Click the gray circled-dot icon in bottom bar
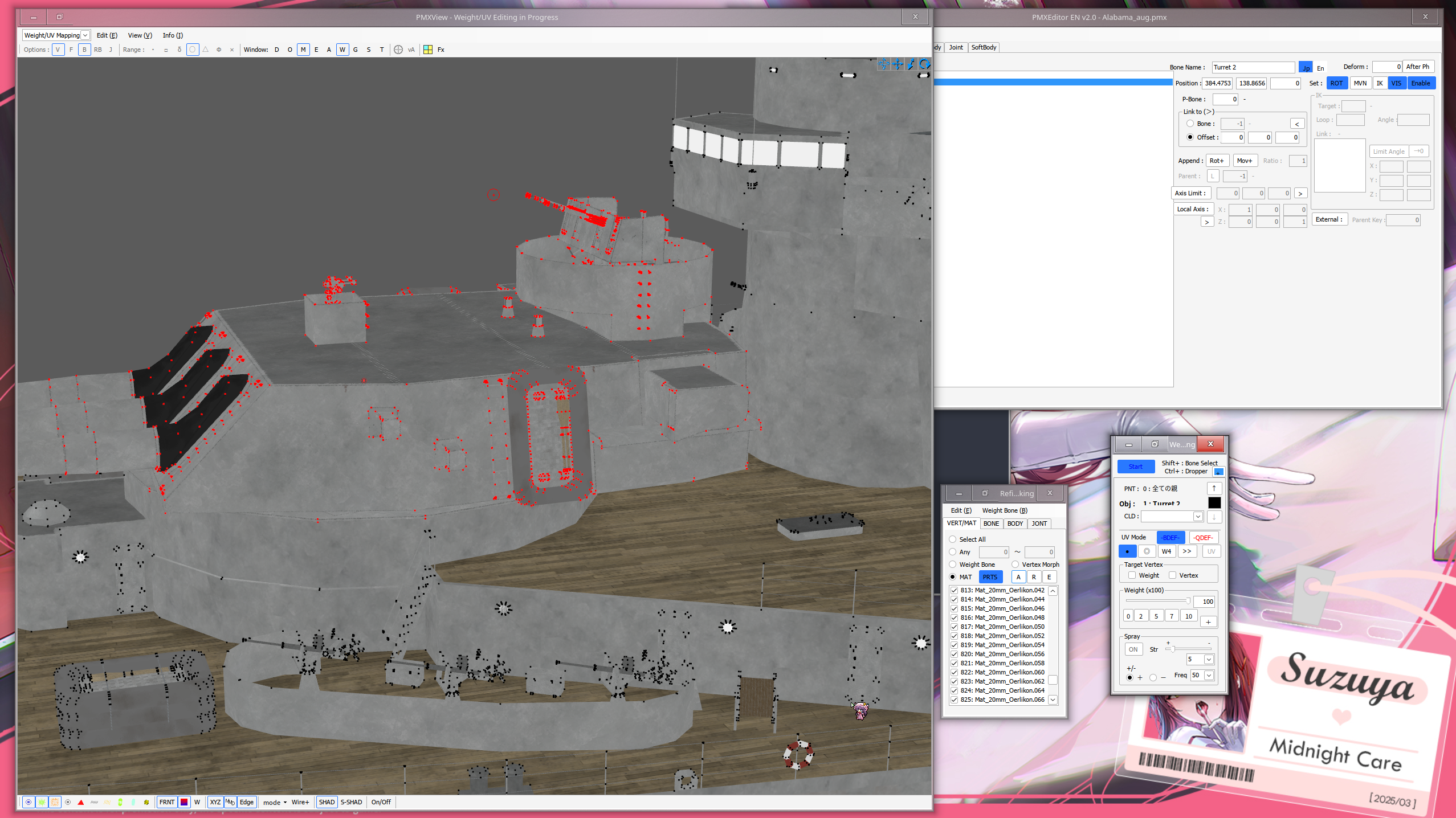This screenshot has height=818, width=1456. tap(68, 802)
